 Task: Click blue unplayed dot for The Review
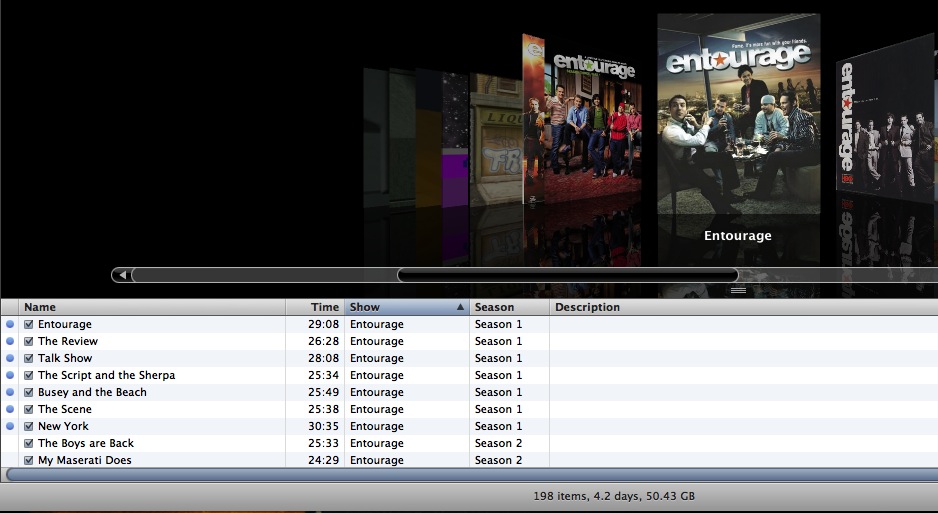click(x=10, y=341)
